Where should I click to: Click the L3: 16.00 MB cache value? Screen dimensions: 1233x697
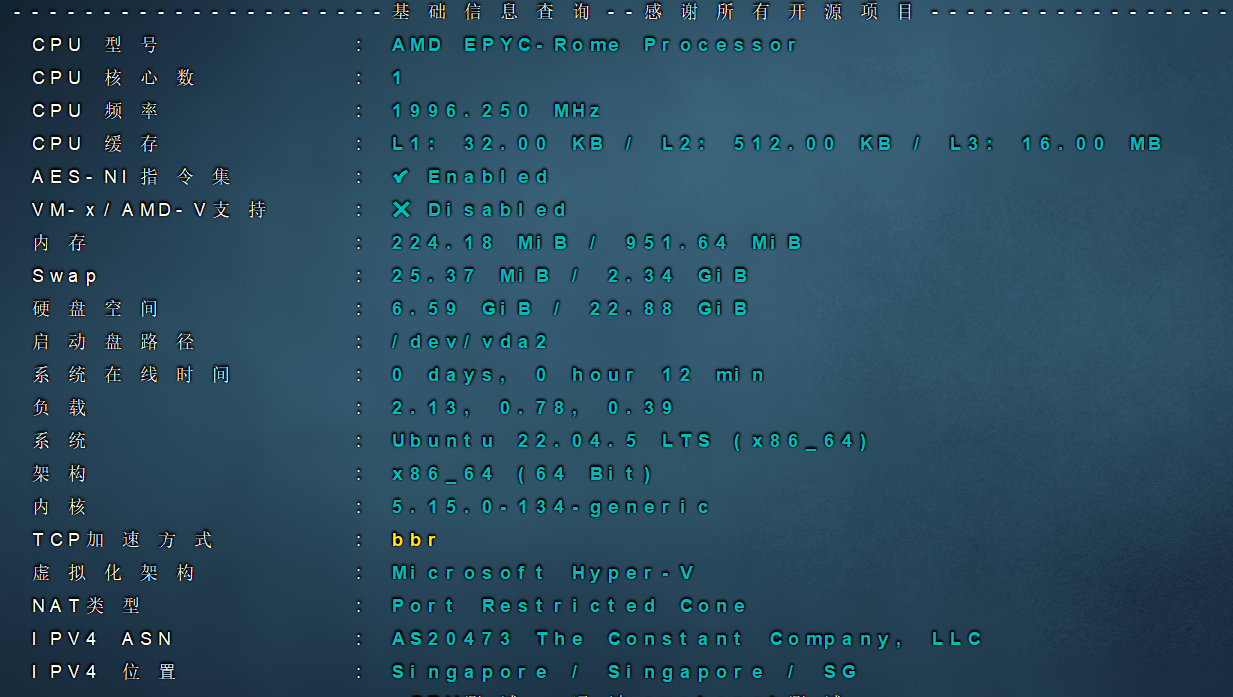(x=1055, y=144)
